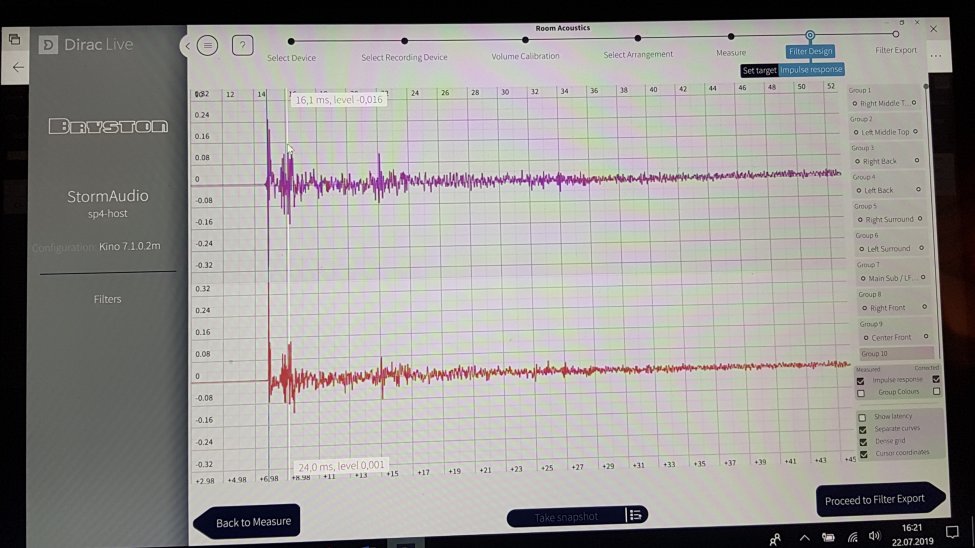975x548 pixels.
Task: Check Measured Group Colours checkbox
Action: (x=861, y=393)
